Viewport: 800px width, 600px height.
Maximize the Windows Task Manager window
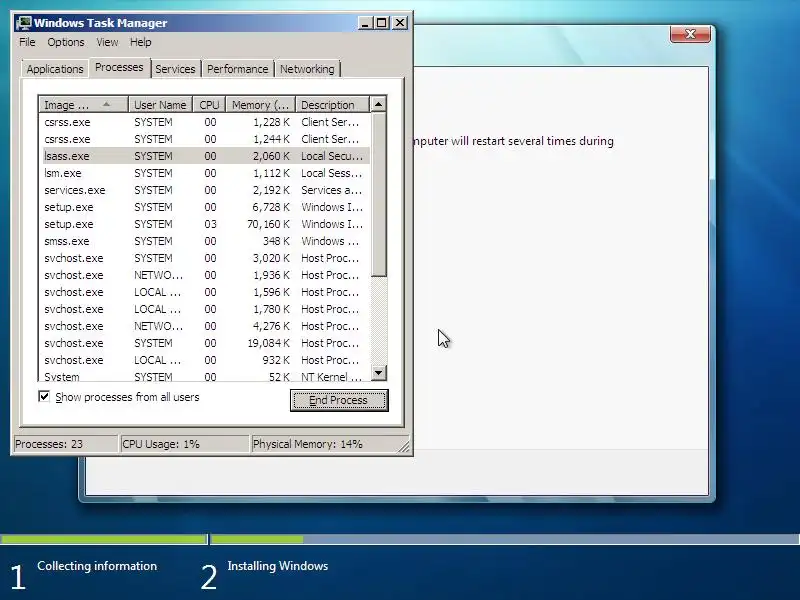click(x=382, y=23)
